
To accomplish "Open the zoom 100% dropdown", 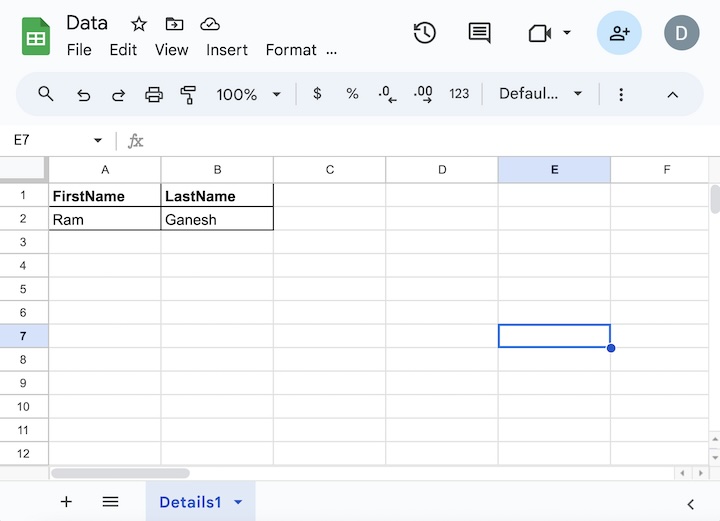I will (248, 94).
